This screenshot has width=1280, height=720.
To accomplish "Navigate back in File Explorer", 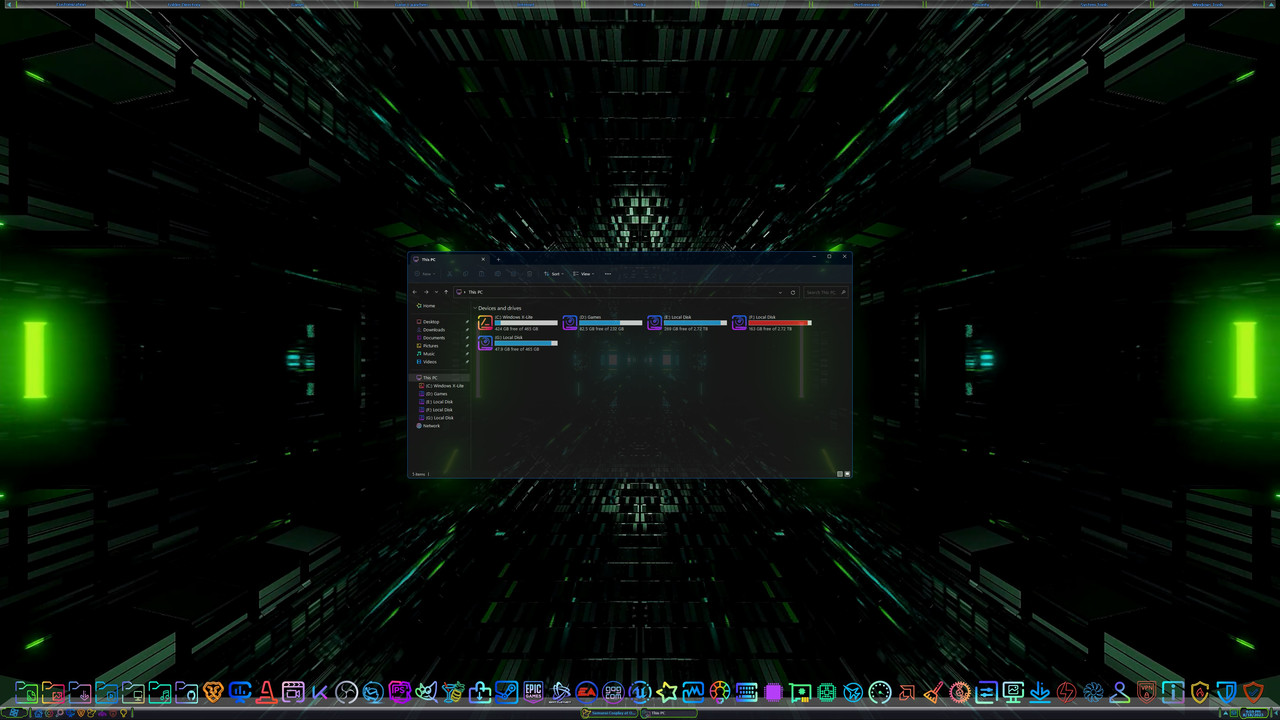I will click(x=414, y=292).
